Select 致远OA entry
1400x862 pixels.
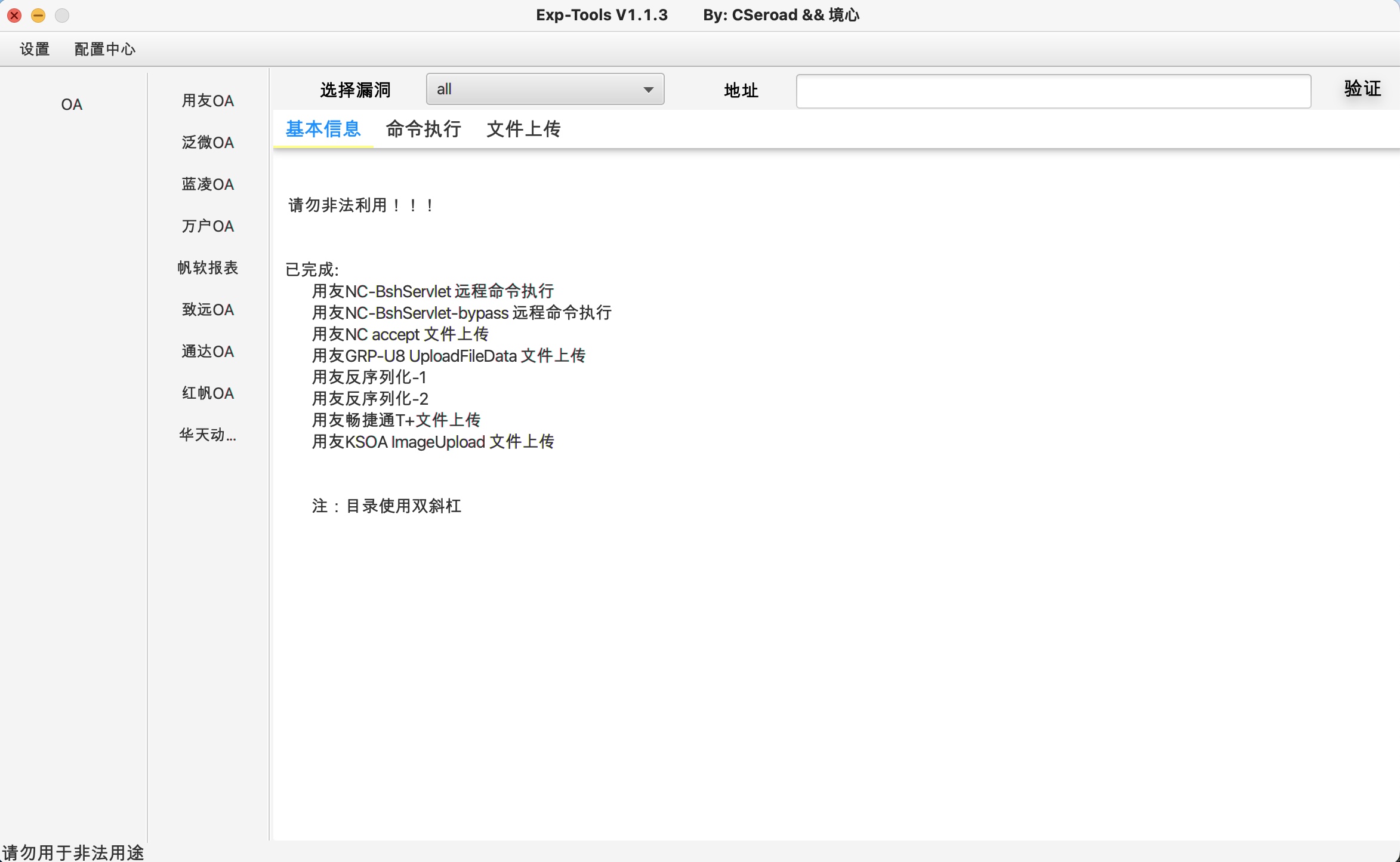point(208,310)
